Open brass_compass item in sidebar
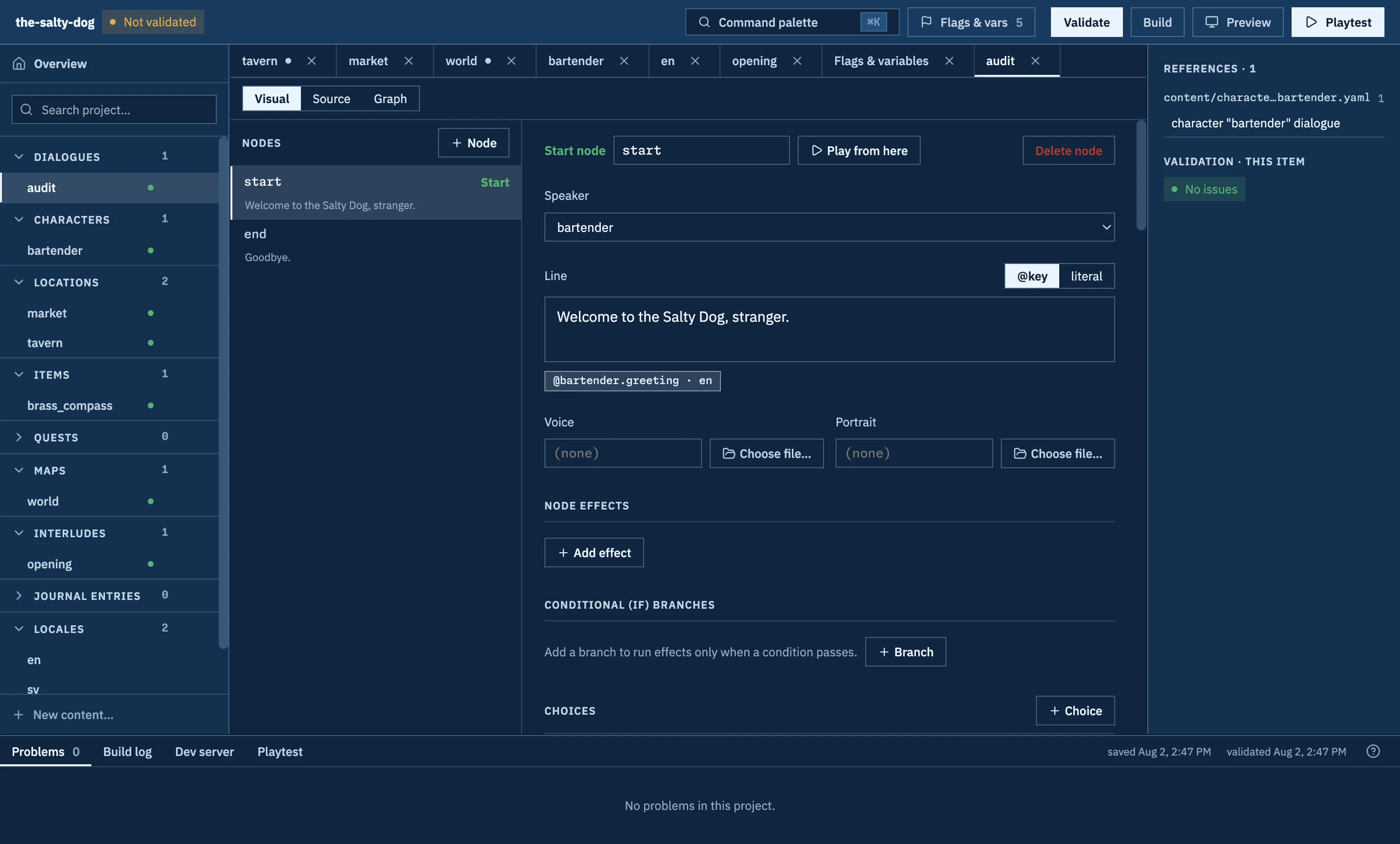1400x844 pixels. pyautogui.click(x=109, y=405)
